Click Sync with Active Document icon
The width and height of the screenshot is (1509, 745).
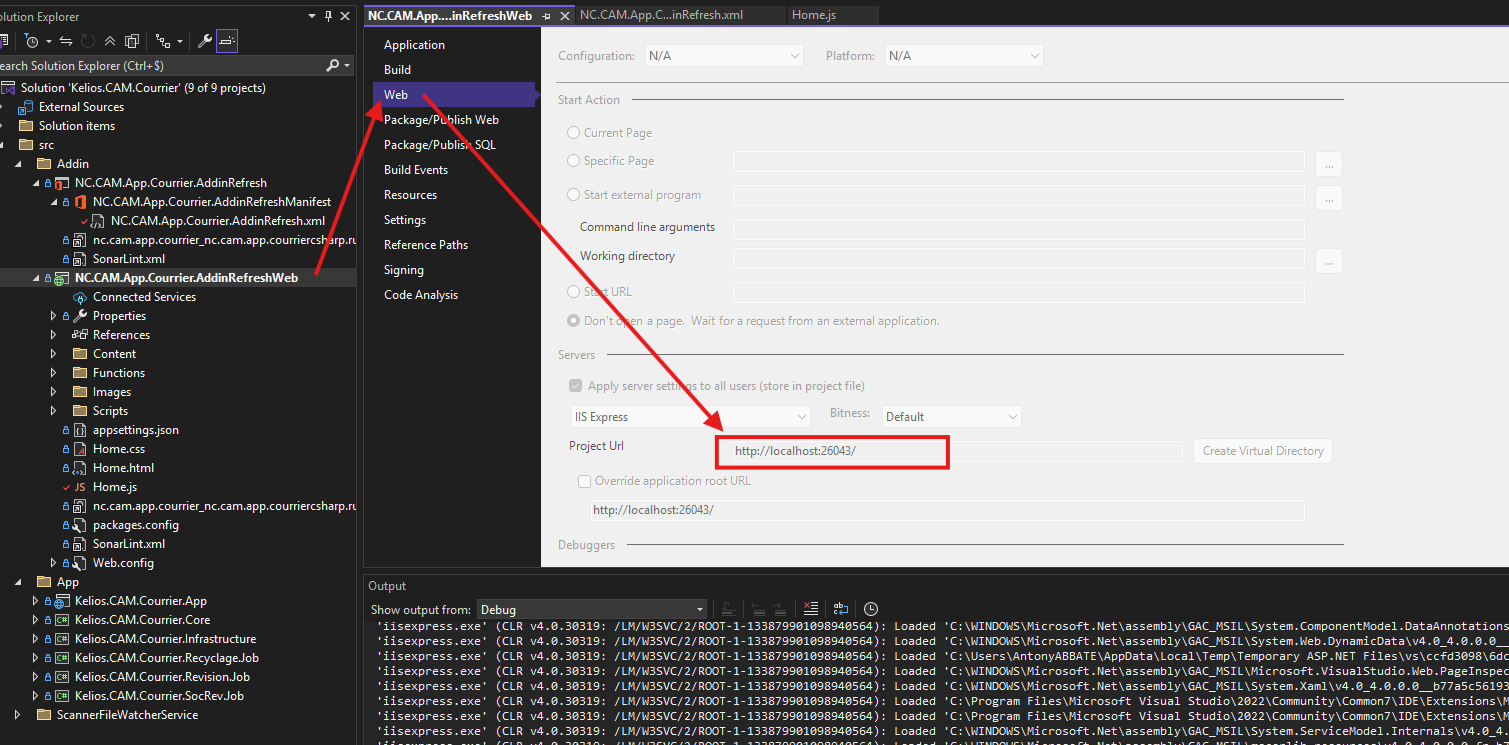click(66, 41)
